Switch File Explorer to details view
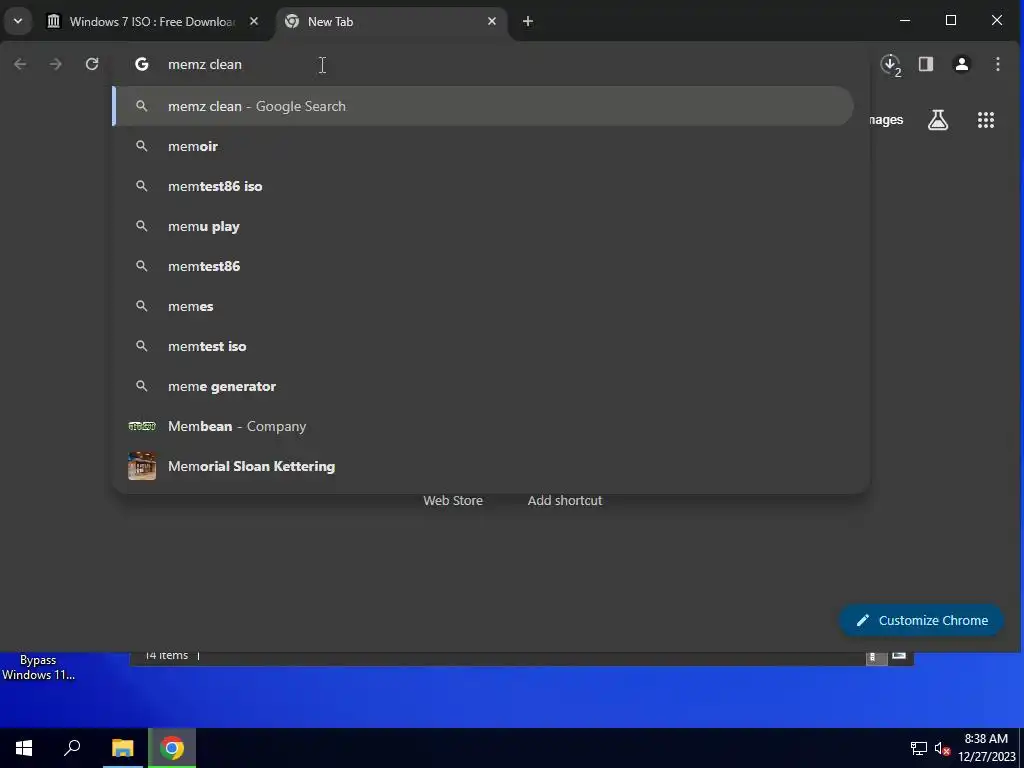This screenshot has height=768, width=1024. pos(876,657)
